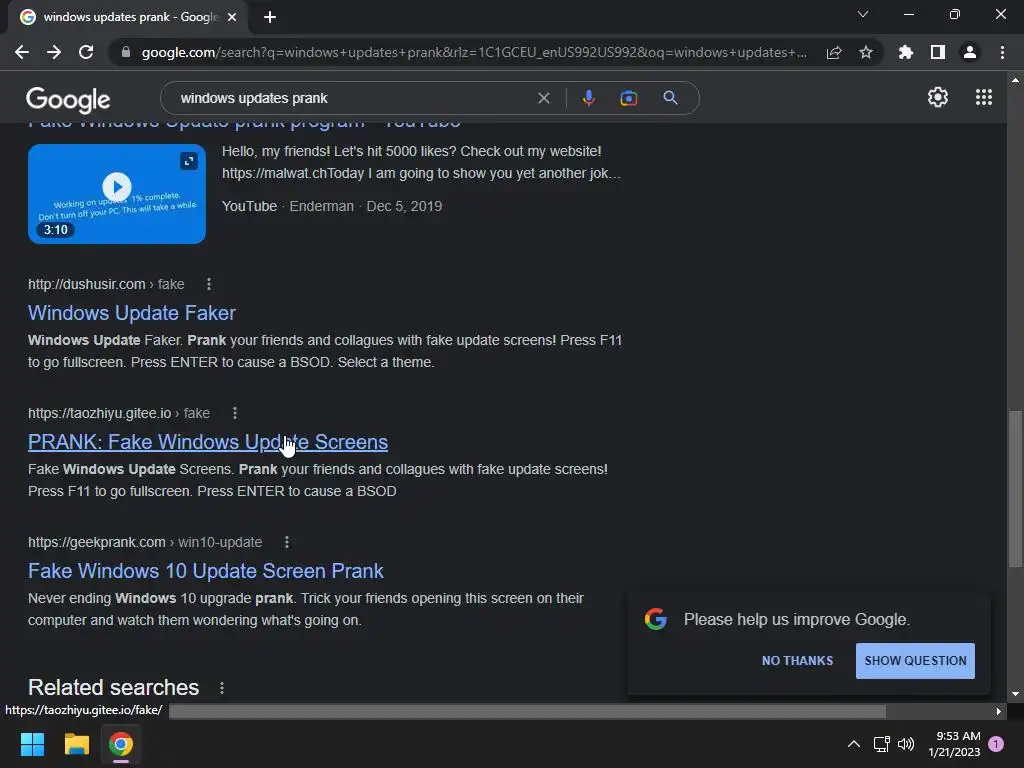Click scroll right arrow on horizontal scrollbar
Screen dimensions: 1024x768
(x=999, y=711)
